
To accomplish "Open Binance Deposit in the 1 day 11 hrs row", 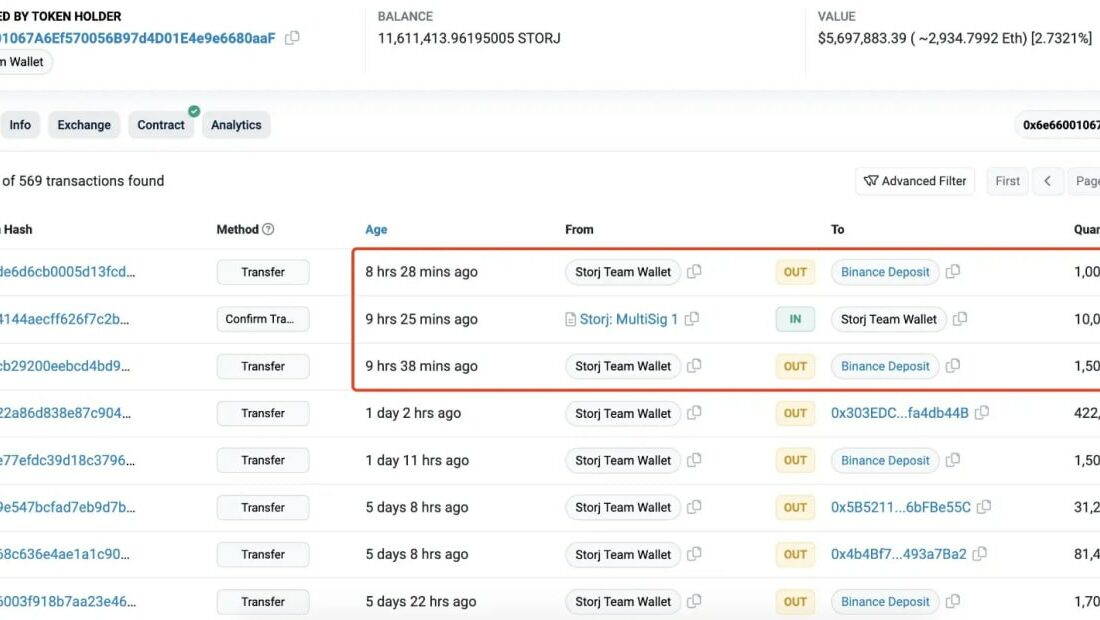I will pos(885,460).
